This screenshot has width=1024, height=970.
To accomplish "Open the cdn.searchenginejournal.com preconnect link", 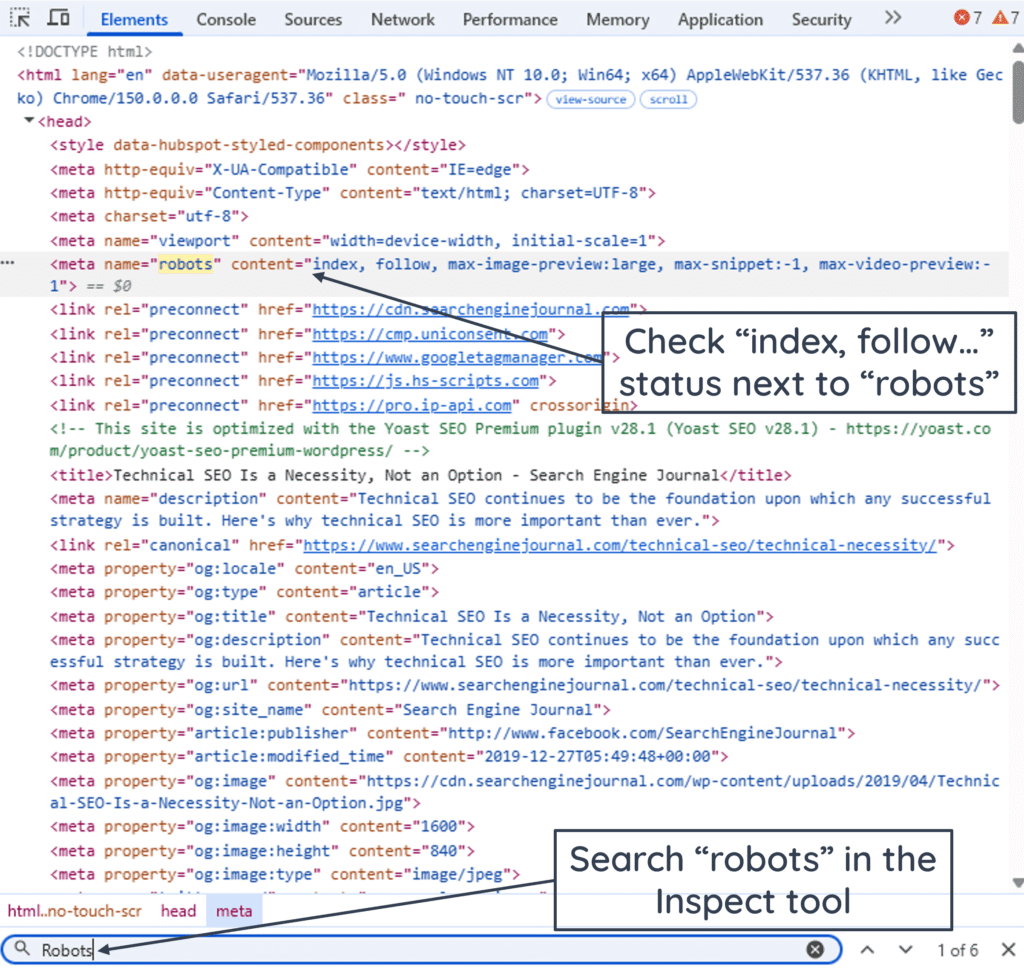I will [470, 309].
